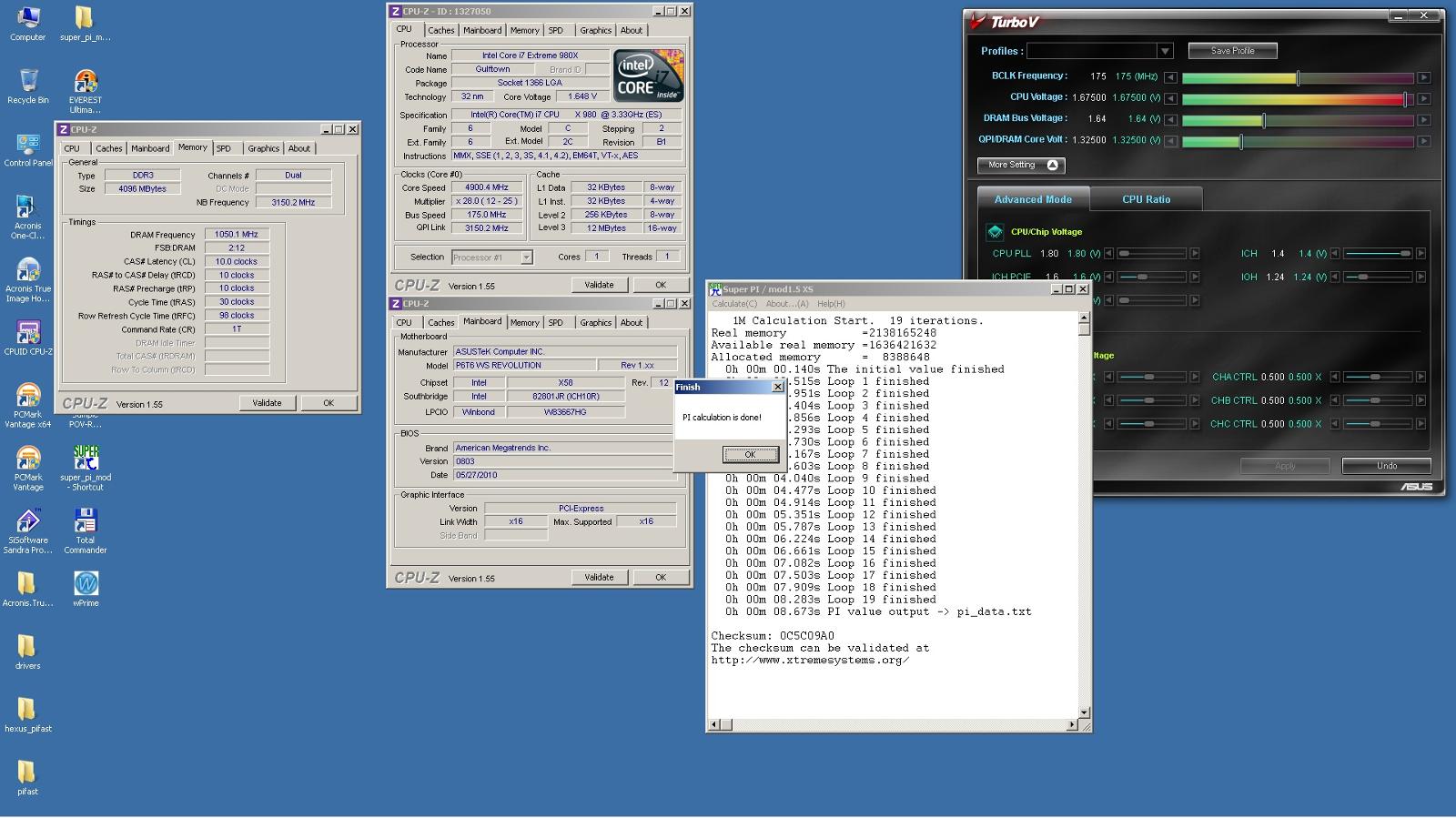Increase CPU Voltage with right arrow

pyautogui.click(x=1424, y=98)
